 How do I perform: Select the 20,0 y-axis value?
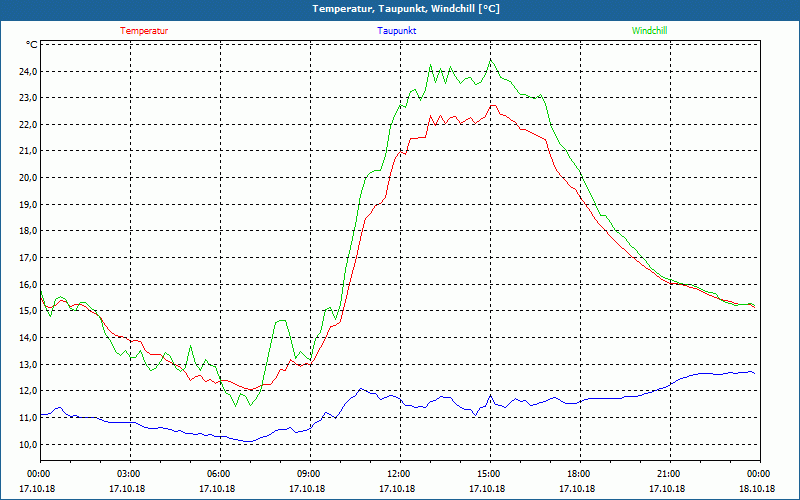coord(28,178)
